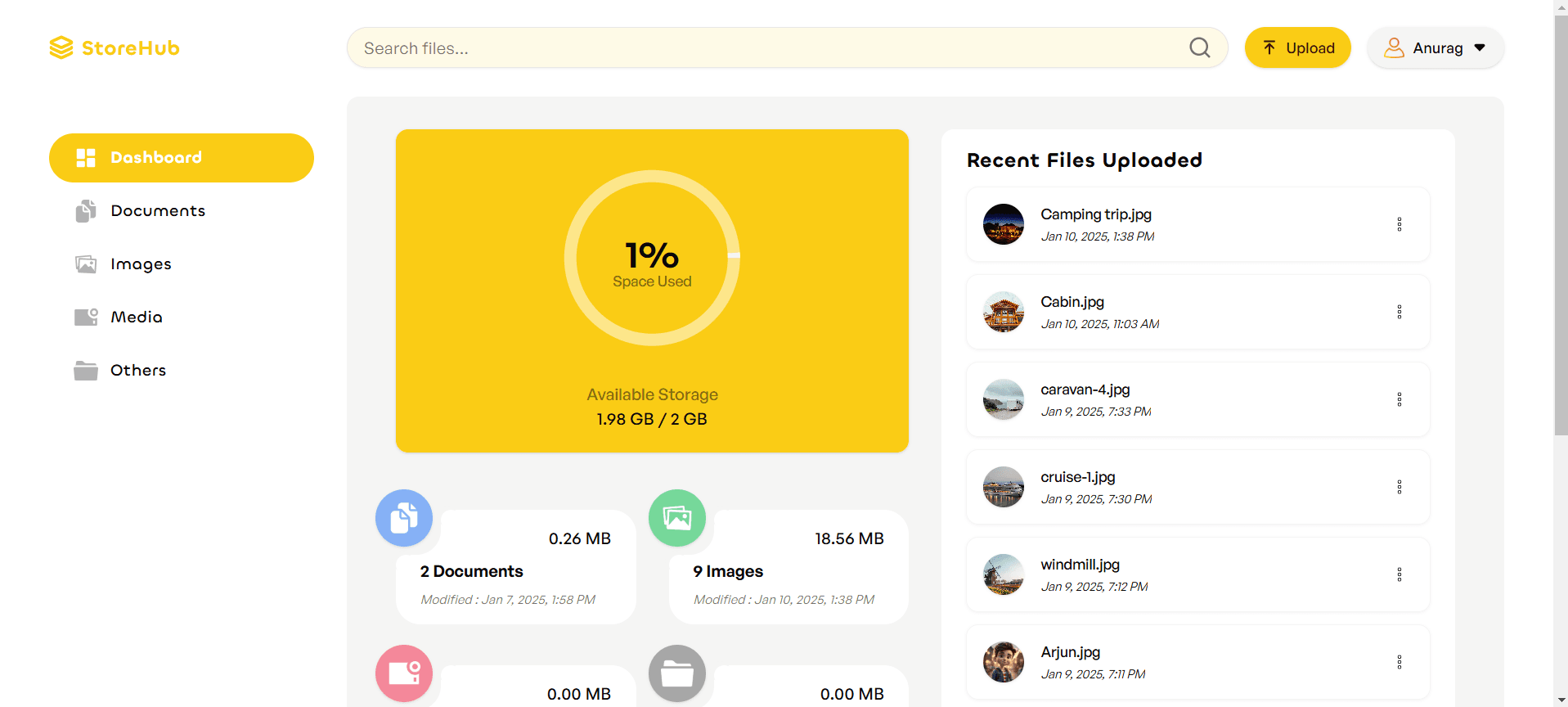
Task: Click the 1% Space Used progress ring
Action: coord(652,259)
